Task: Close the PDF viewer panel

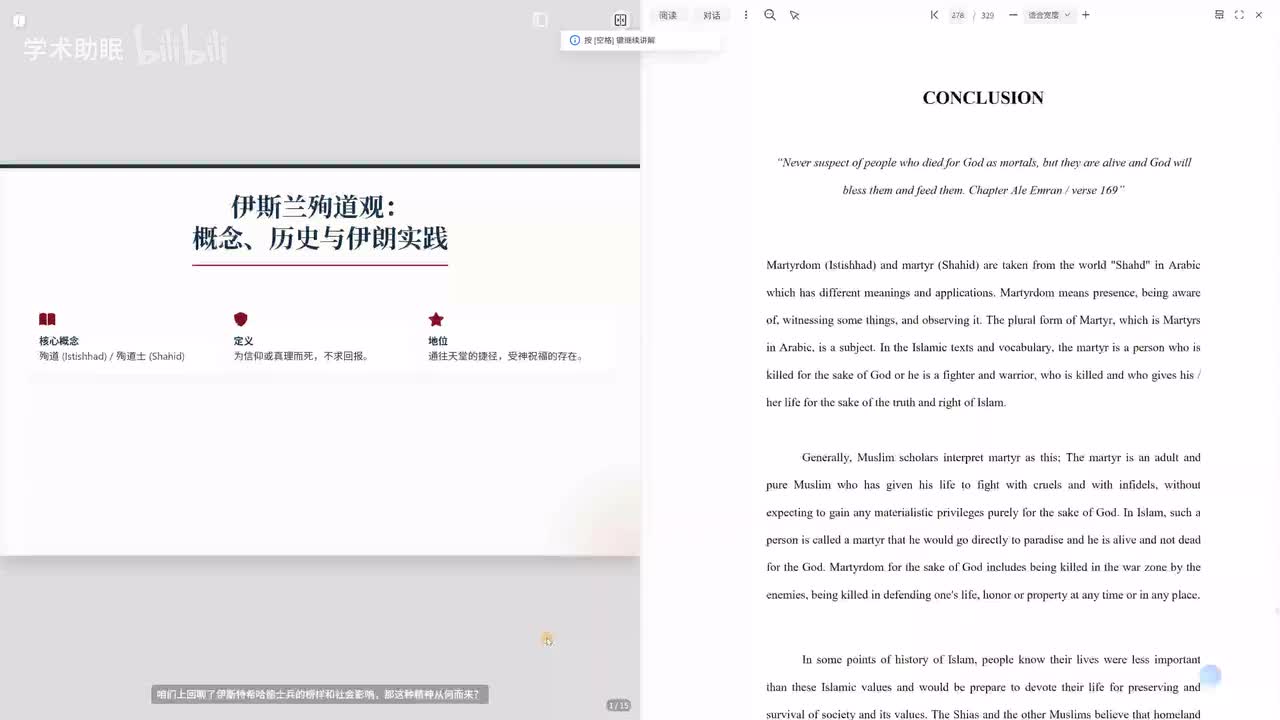Action: pos(1259,15)
